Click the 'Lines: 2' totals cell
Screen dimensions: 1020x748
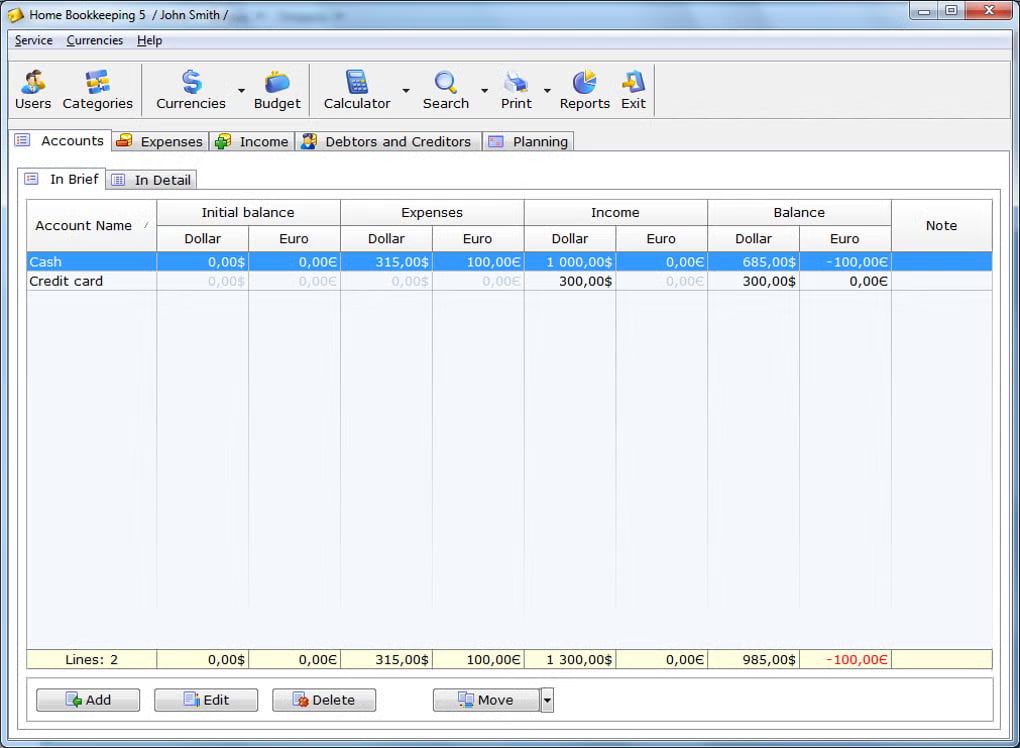92,660
